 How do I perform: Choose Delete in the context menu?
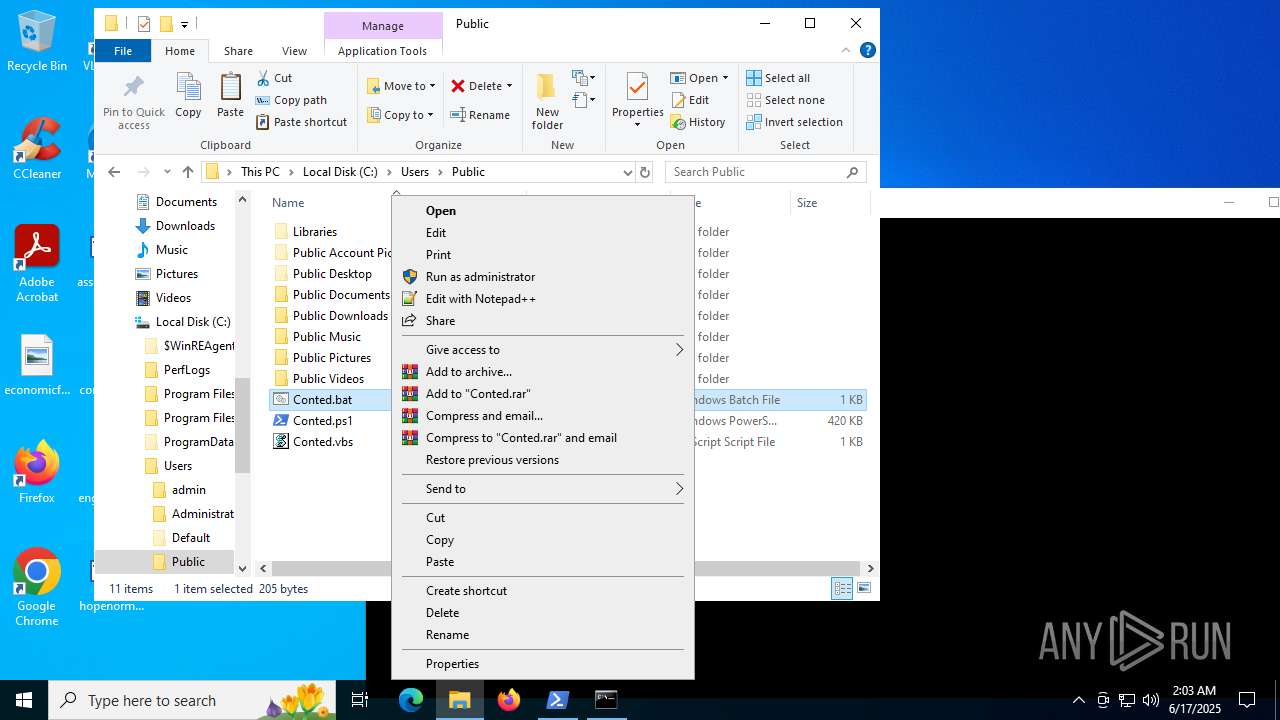[543, 613]
